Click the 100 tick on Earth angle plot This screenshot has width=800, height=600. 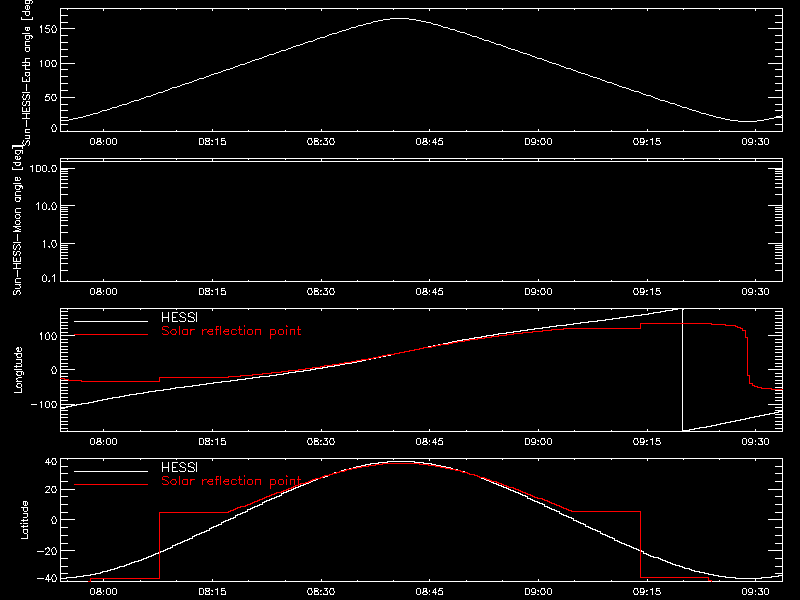48,64
